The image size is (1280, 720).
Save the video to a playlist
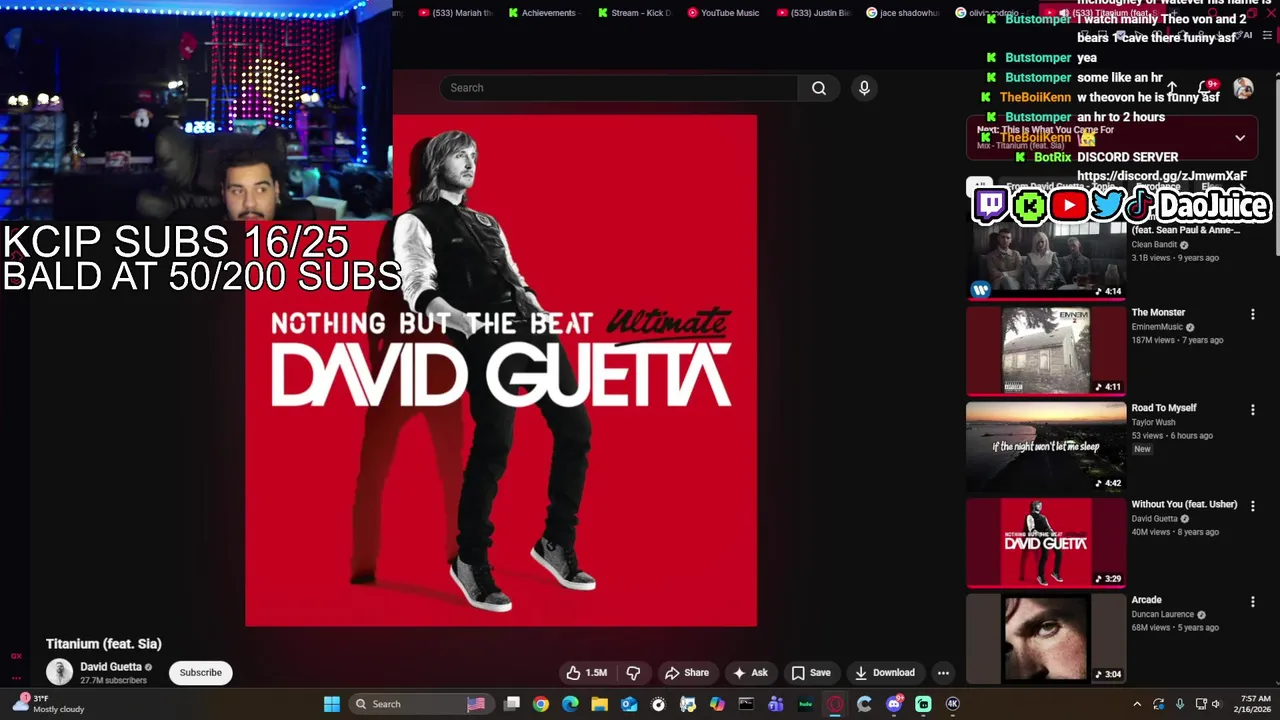click(811, 673)
